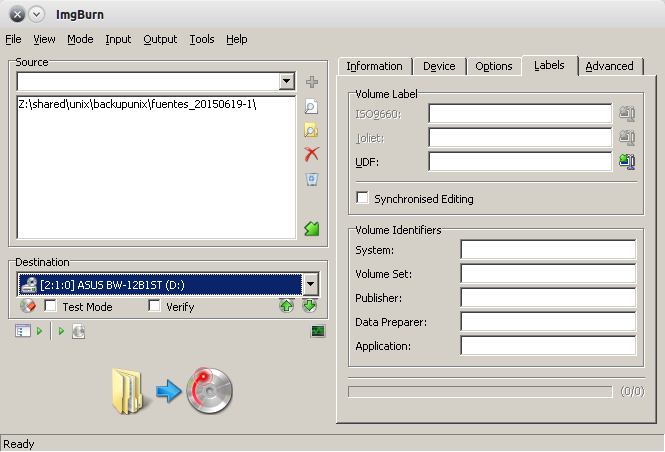Click the UDF label icon beside the field
This screenshot has height=452, width=665.
pyautogui.click(x=627, y=161)
